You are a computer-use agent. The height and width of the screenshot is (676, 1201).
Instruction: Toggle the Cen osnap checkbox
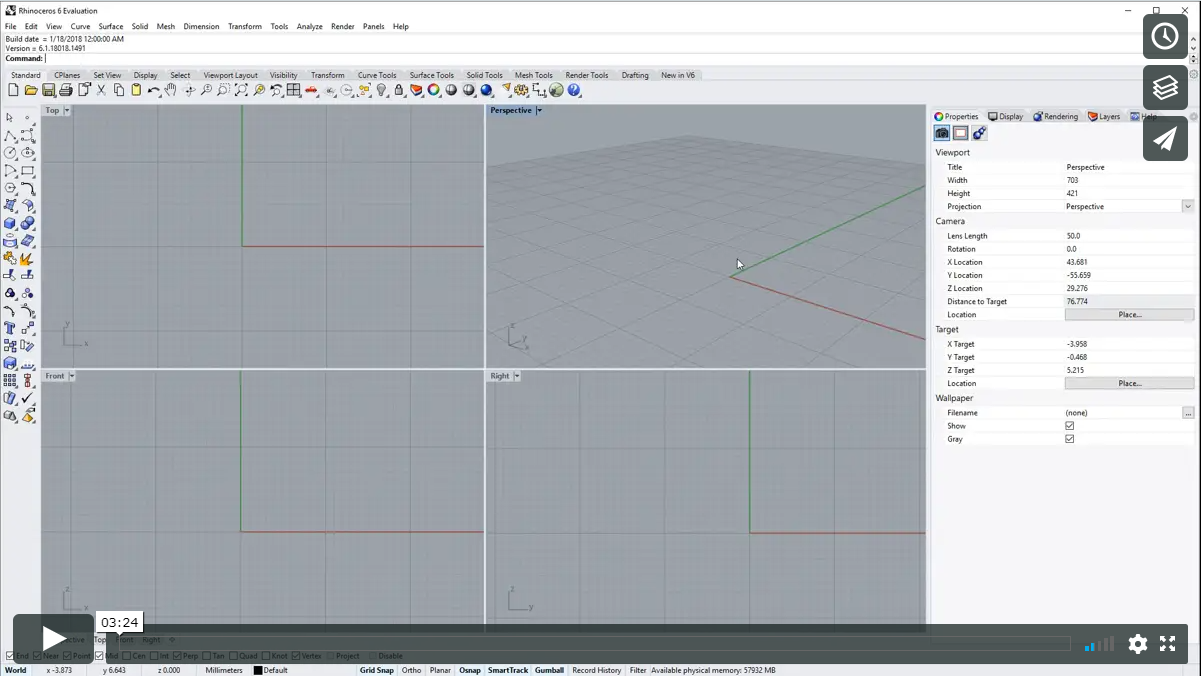click(127, 656)
